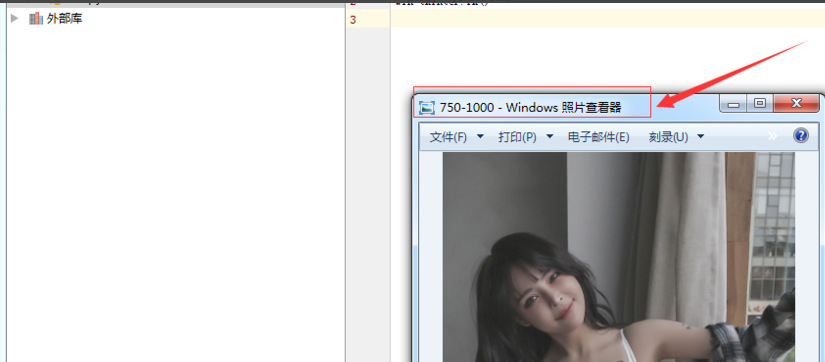Viewport: 825px width, 362px height.
Task: Expand the 文件(F) dropdown arrow
Action: click(x=480, y=137)
